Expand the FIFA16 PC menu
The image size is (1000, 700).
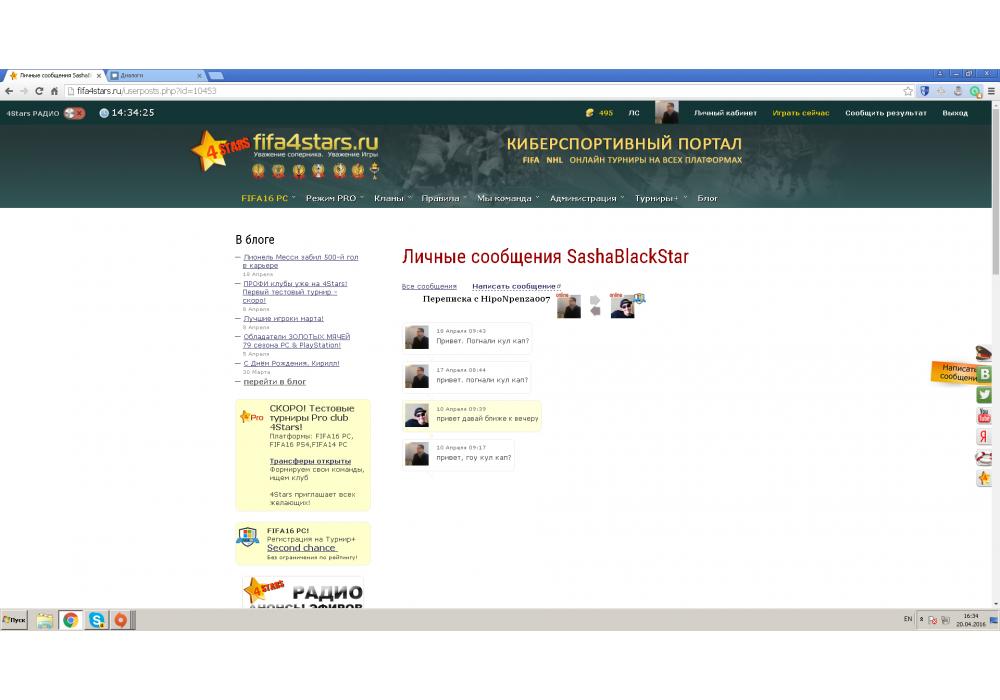point(266,198)
